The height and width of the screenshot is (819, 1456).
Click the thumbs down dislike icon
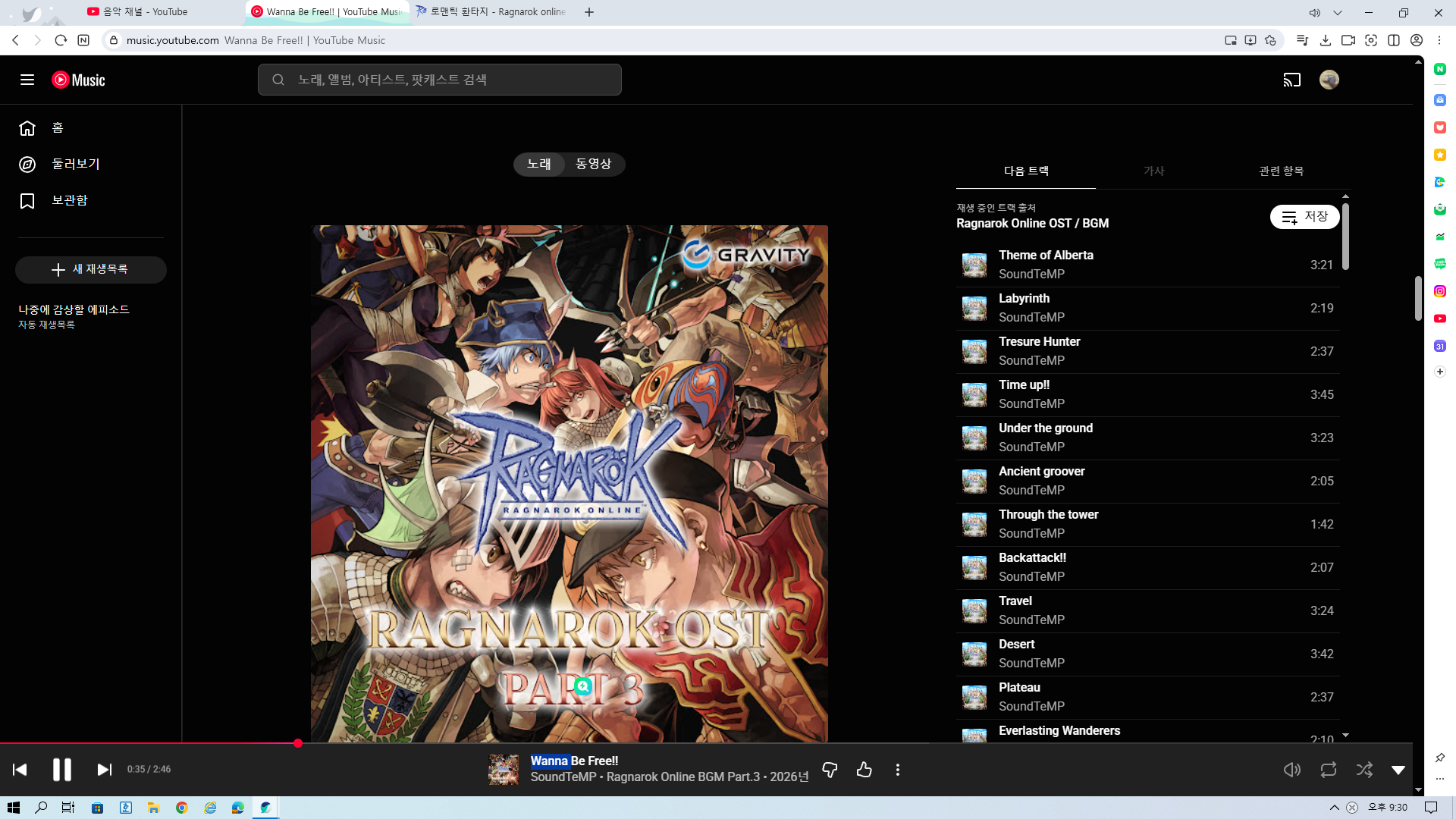click(830, 770)
